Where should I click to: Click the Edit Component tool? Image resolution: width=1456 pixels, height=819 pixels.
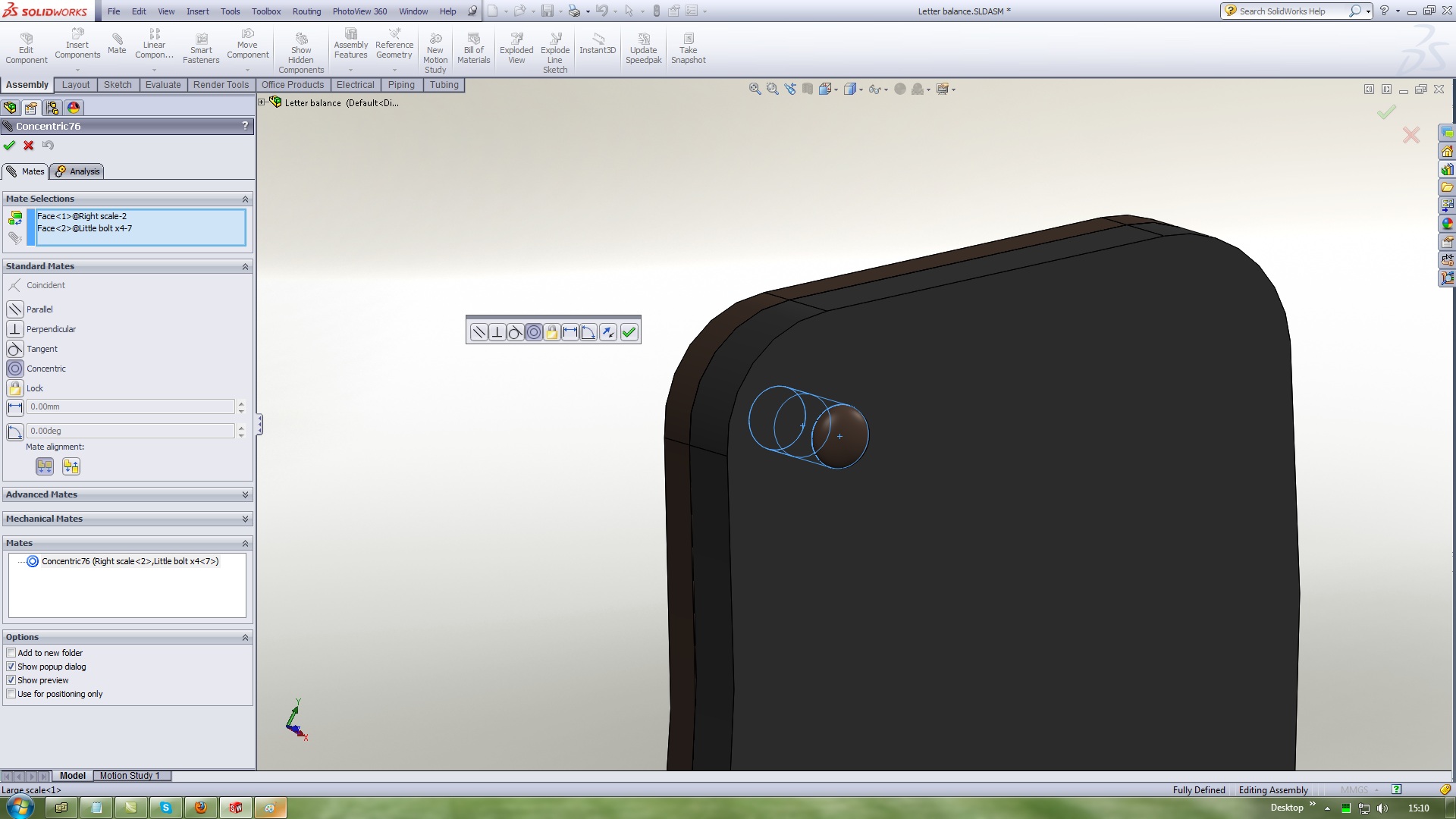pyautogui.click(x=27, y=49)
